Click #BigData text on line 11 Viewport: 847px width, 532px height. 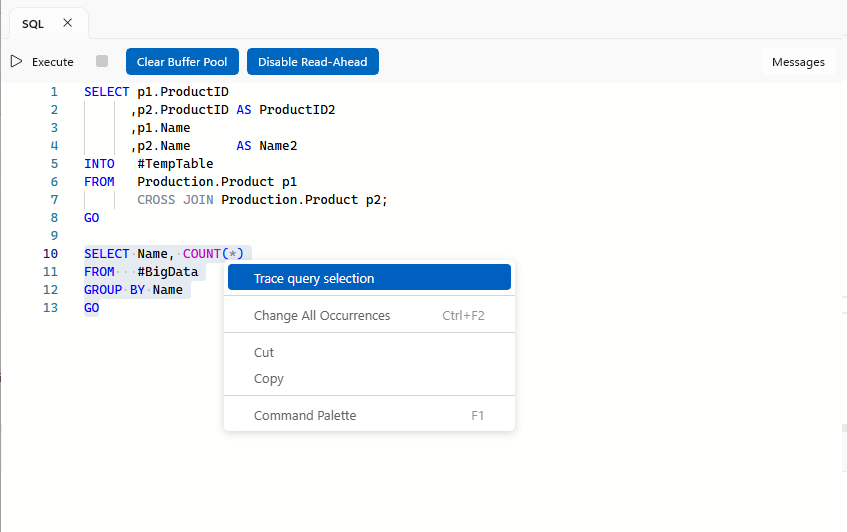coord(167,272)
